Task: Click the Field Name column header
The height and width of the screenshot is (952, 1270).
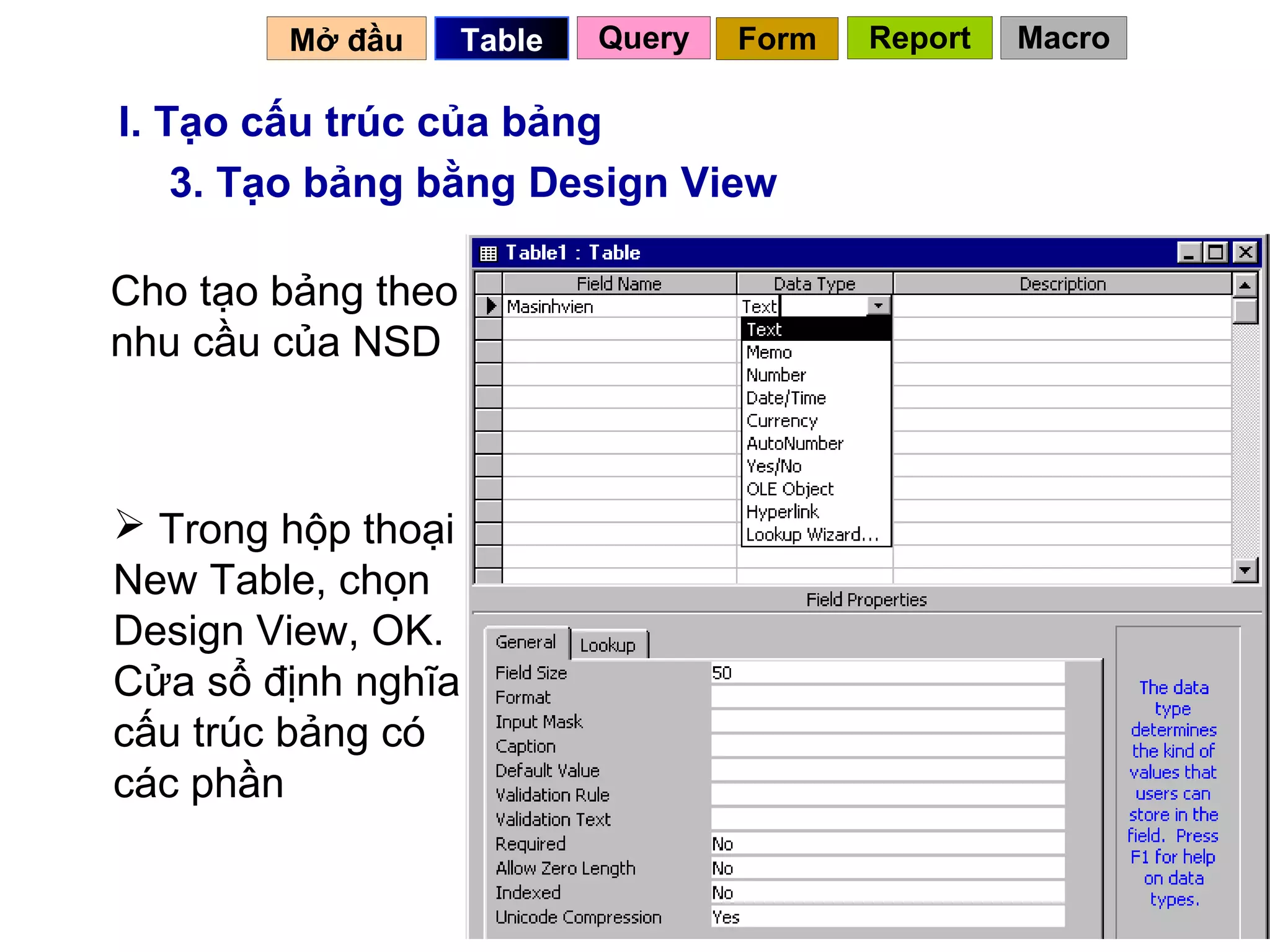Action: coord(619,284)
